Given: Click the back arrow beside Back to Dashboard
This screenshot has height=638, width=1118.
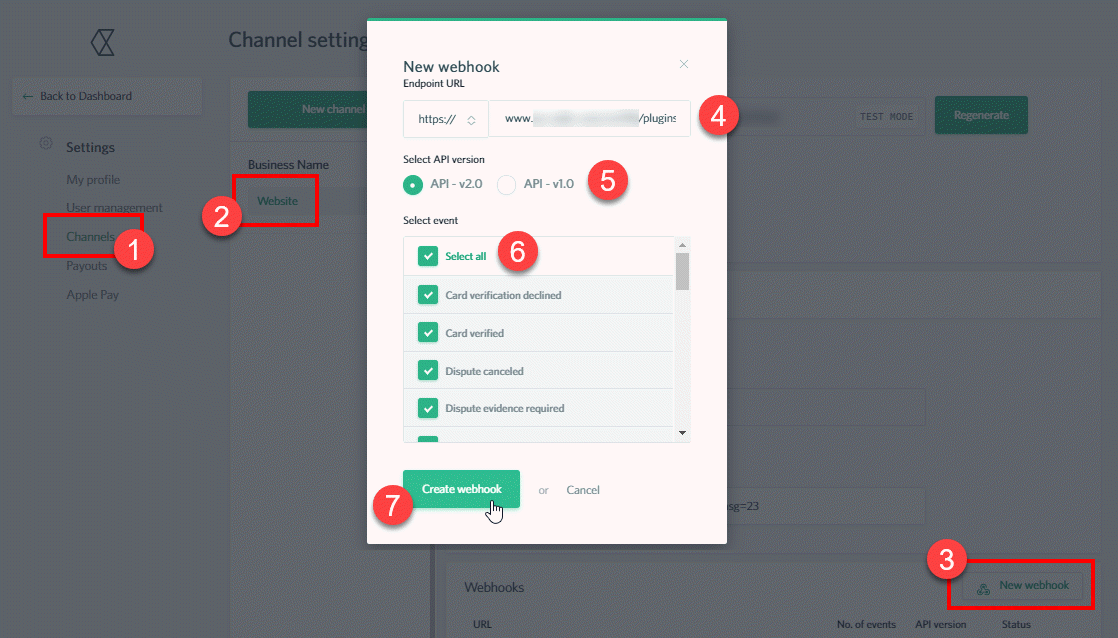Looking at the screenshot, I should [x=27, y=95].
